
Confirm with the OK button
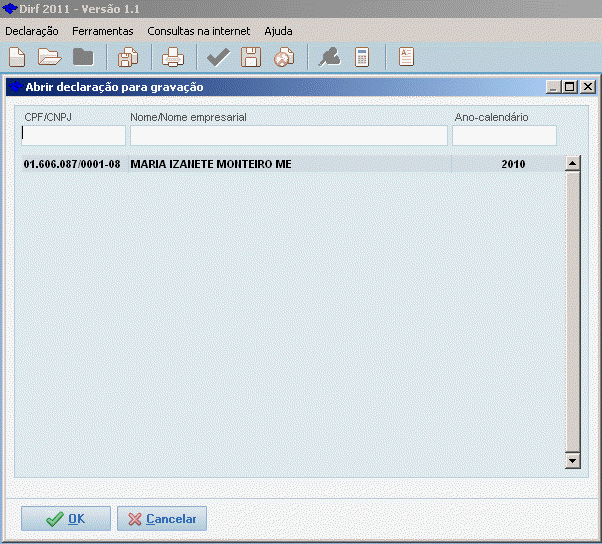(66, 519)
